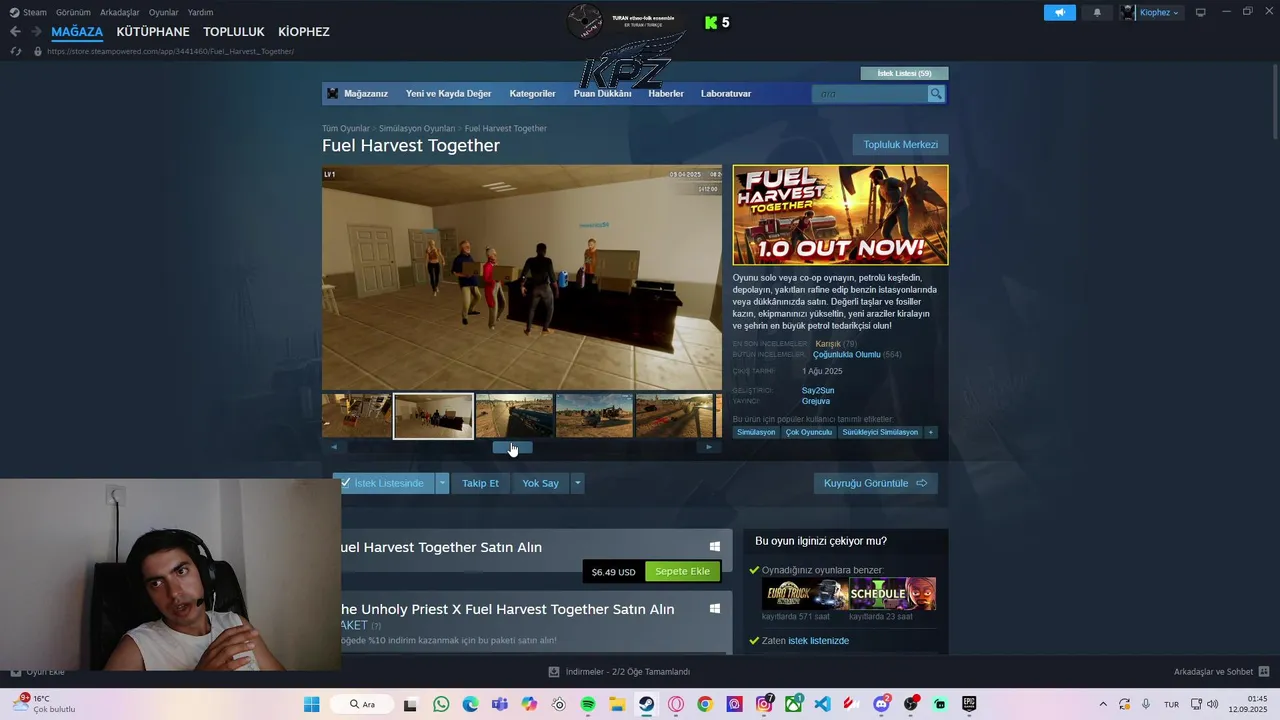The height and width of the screenshot is (720, 1280).
Task: Click the Sürükleyici Simülasyon tag
Action: tap(880, 432)
